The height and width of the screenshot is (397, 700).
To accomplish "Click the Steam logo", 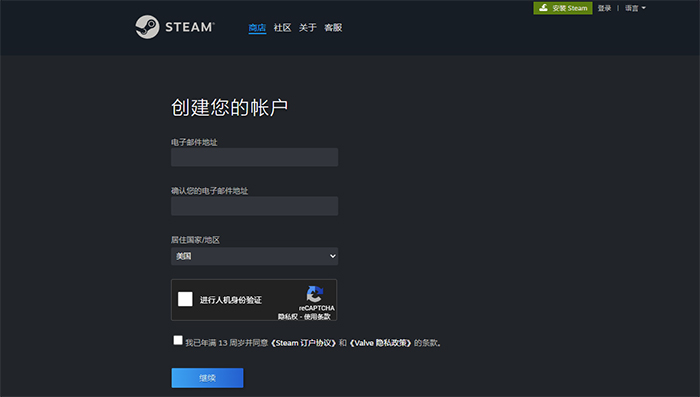I will [175, 27].
